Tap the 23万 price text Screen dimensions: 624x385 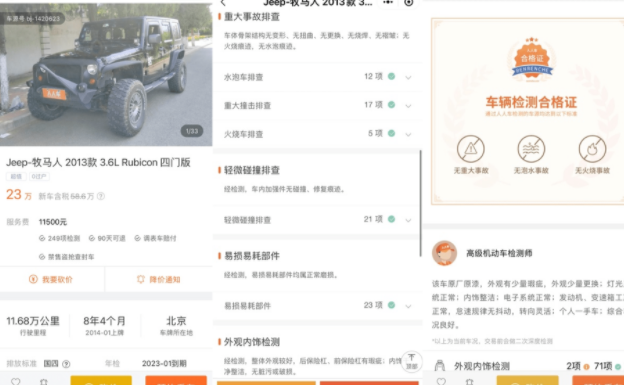(x=19, y=195)
